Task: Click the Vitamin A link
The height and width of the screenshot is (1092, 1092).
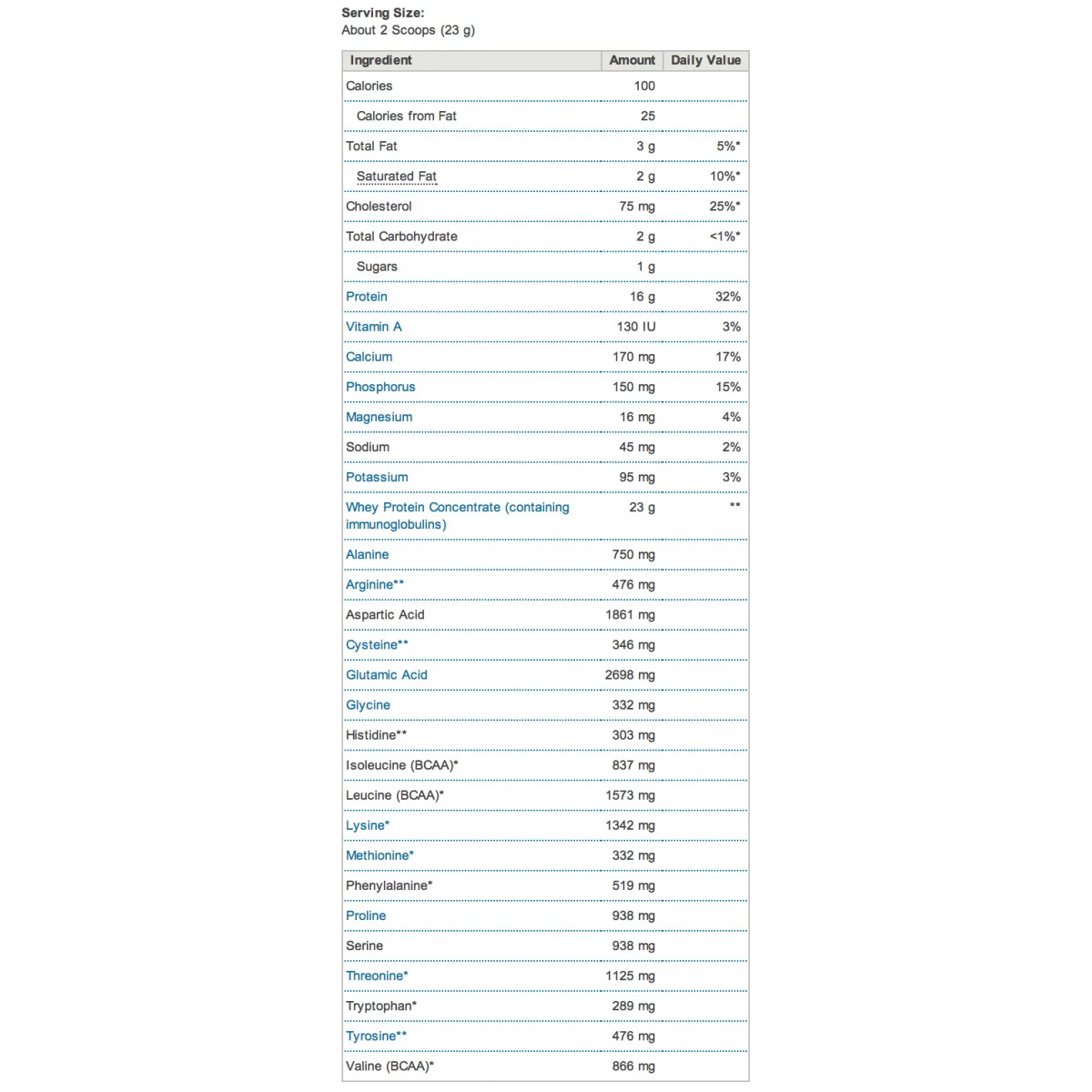Action: [x=373, y=327]
